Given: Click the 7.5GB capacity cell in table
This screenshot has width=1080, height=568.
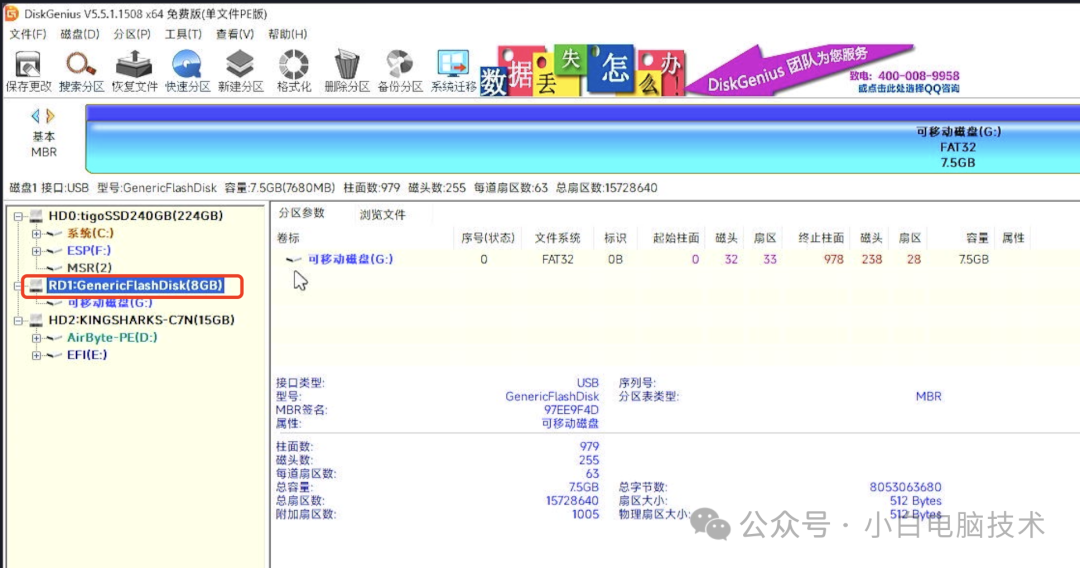Looking at the screenshot, I should coord(974,260).
